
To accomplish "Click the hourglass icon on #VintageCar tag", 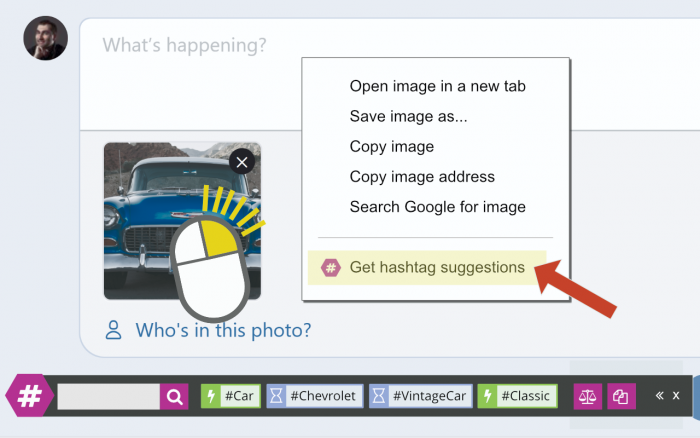I will click(379, 396).
